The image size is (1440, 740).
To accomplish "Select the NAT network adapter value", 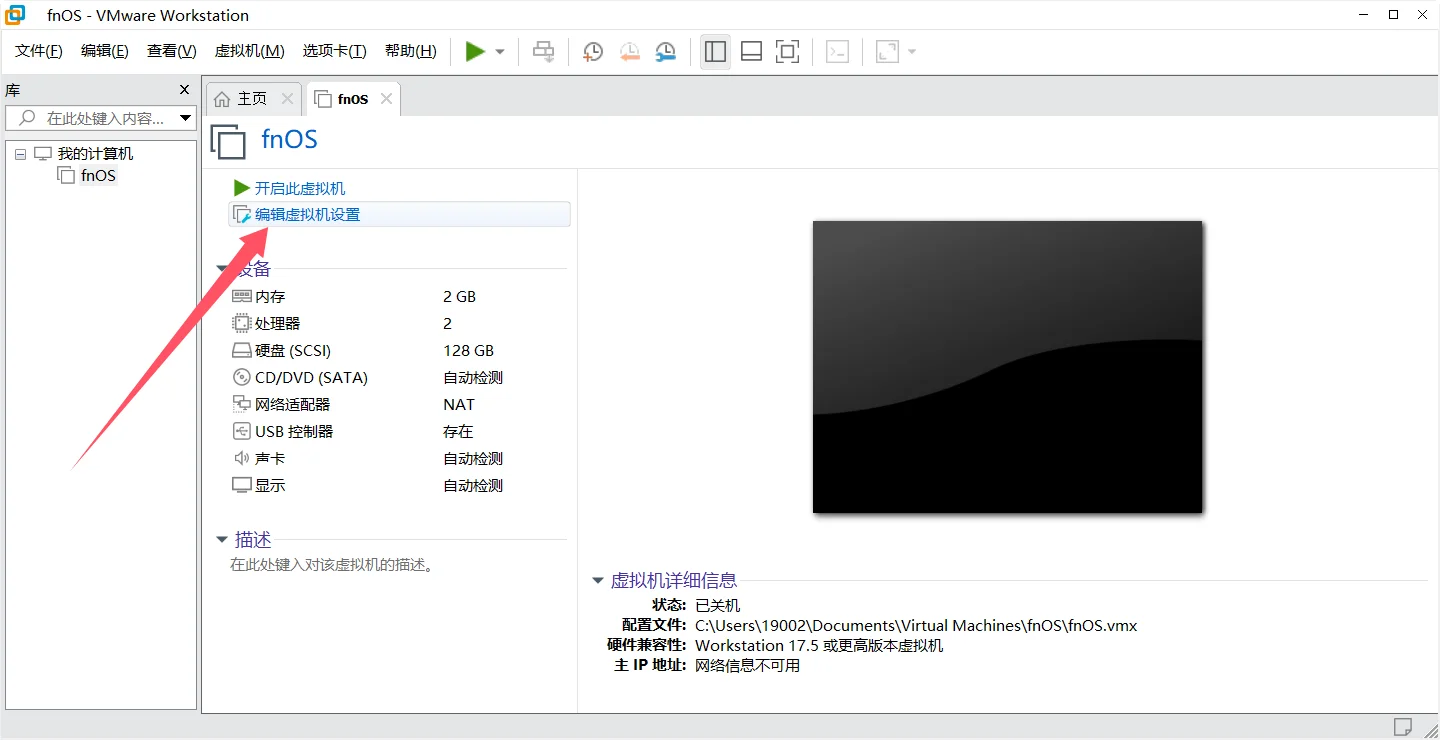I will point(459,405).
